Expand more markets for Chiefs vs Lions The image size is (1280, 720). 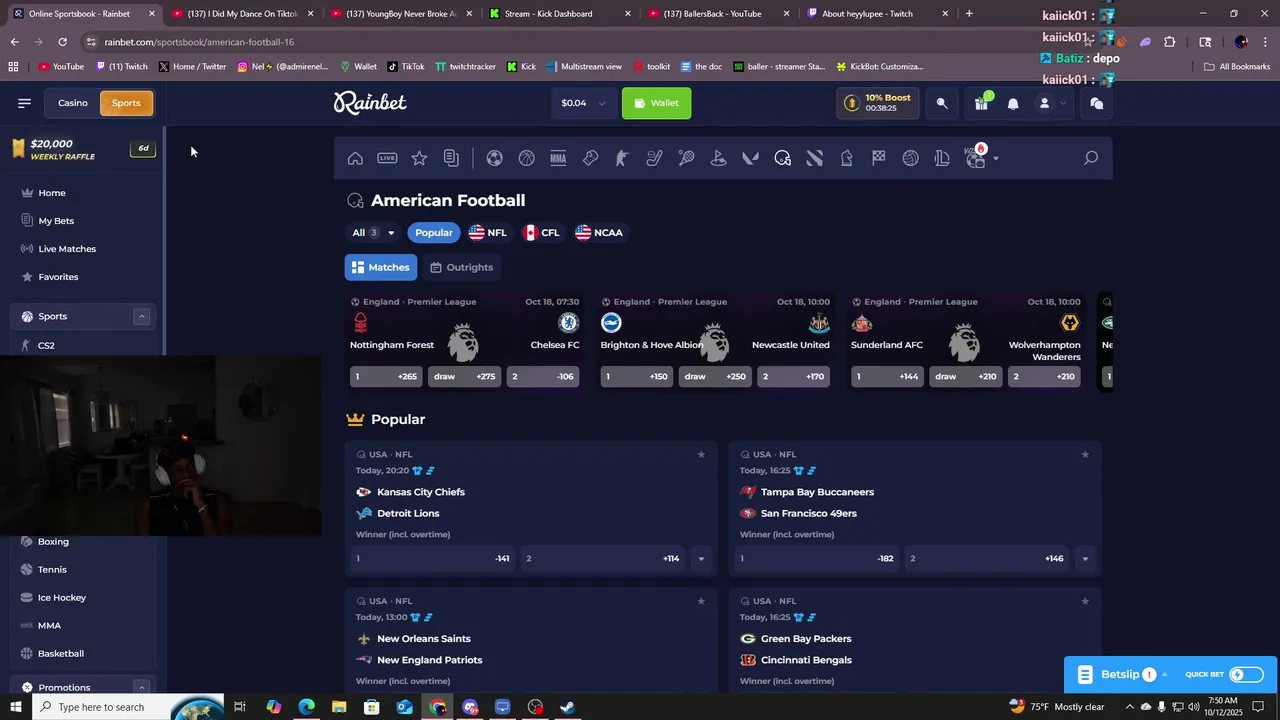pos(701,559)
